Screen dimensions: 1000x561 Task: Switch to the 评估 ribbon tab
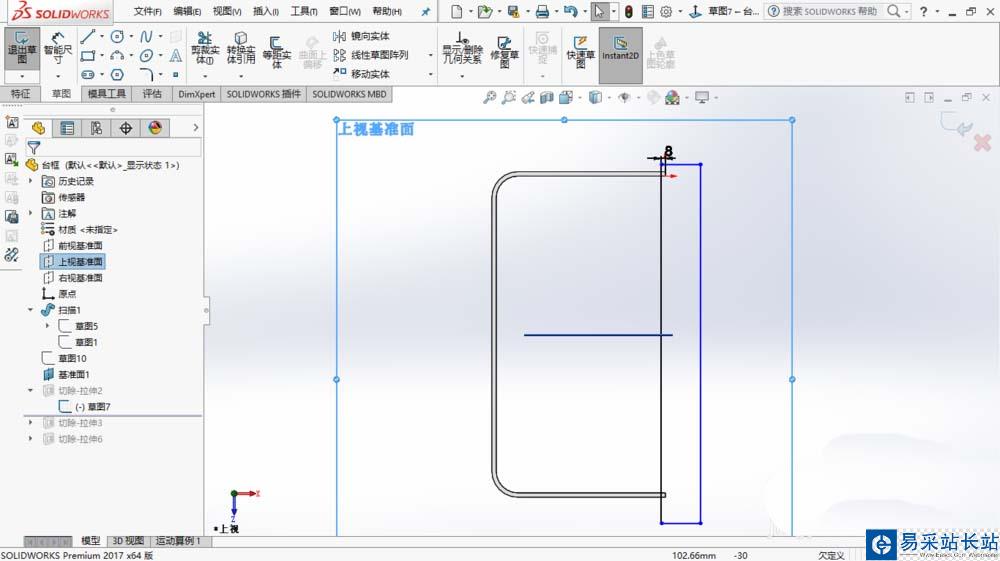[x=152, y=94]
